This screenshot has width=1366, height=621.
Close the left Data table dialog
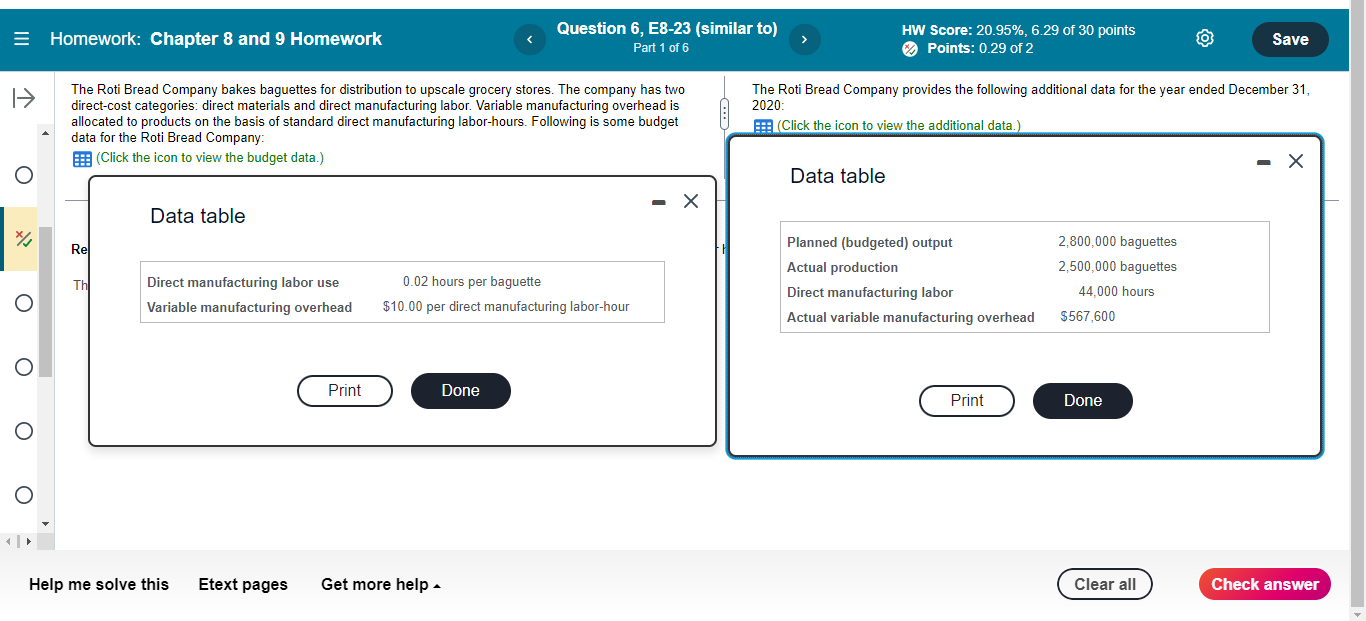(x=690, y=201)
